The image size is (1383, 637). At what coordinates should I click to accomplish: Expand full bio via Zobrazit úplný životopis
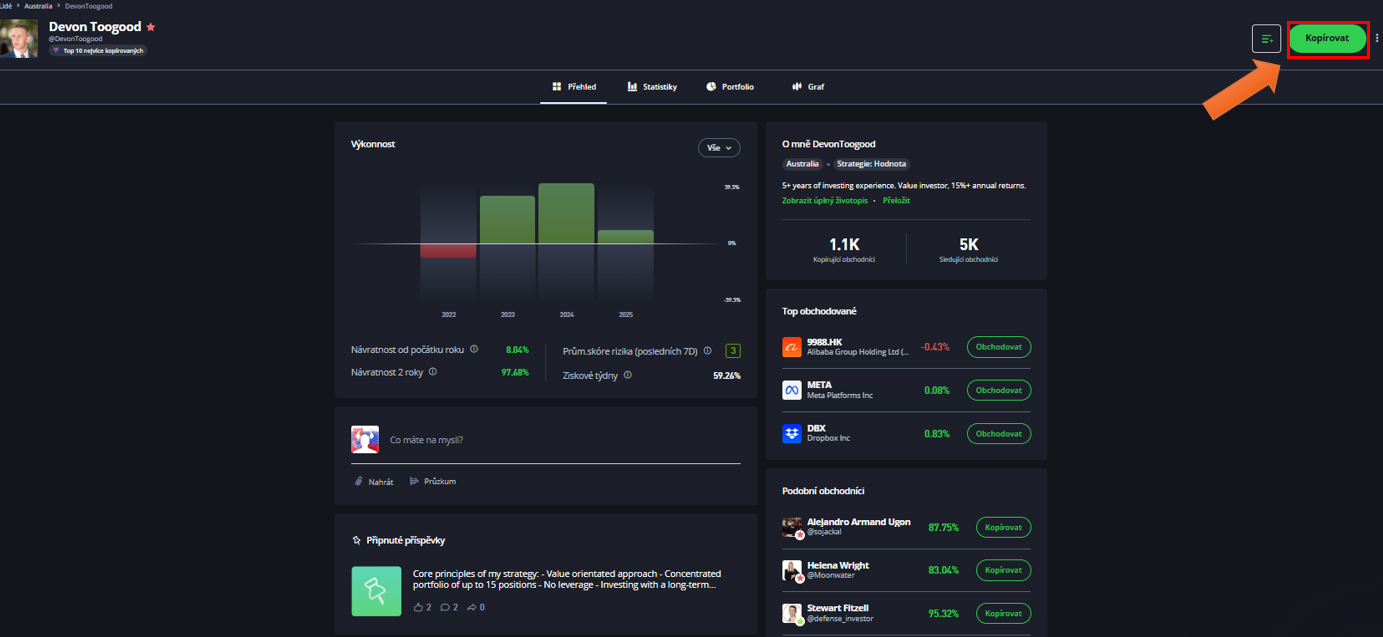pyautogui.click(x=825, y=201)
